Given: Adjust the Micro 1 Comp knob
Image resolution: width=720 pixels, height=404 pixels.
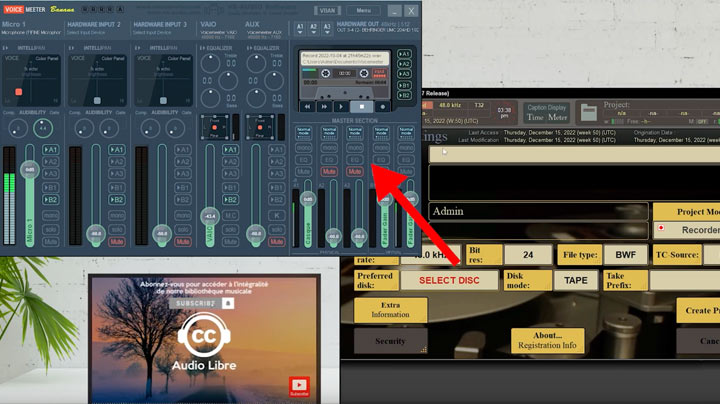Looking at the screenshot, I should 18,128.
